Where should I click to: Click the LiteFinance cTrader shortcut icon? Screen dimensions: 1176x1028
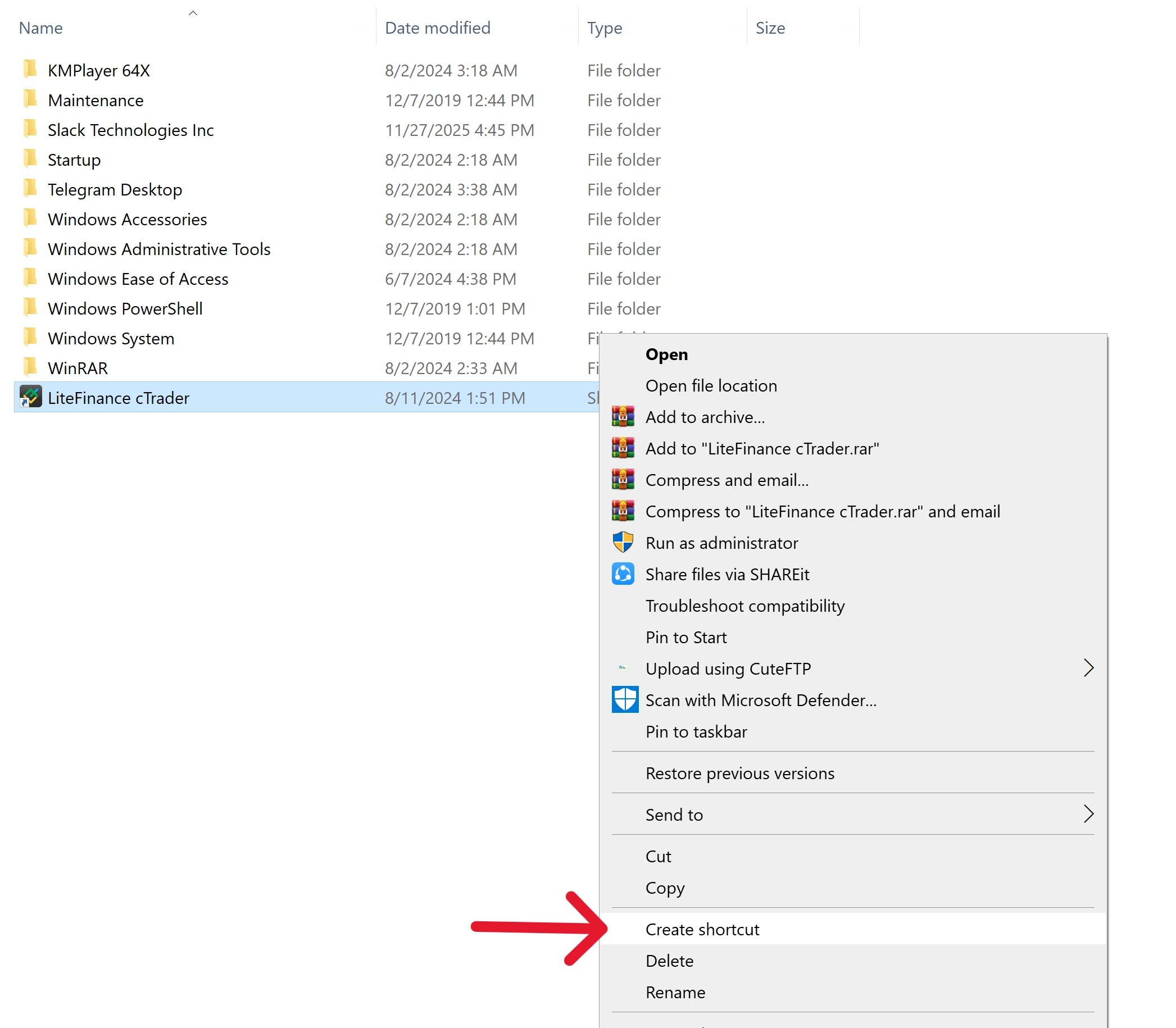30,397
